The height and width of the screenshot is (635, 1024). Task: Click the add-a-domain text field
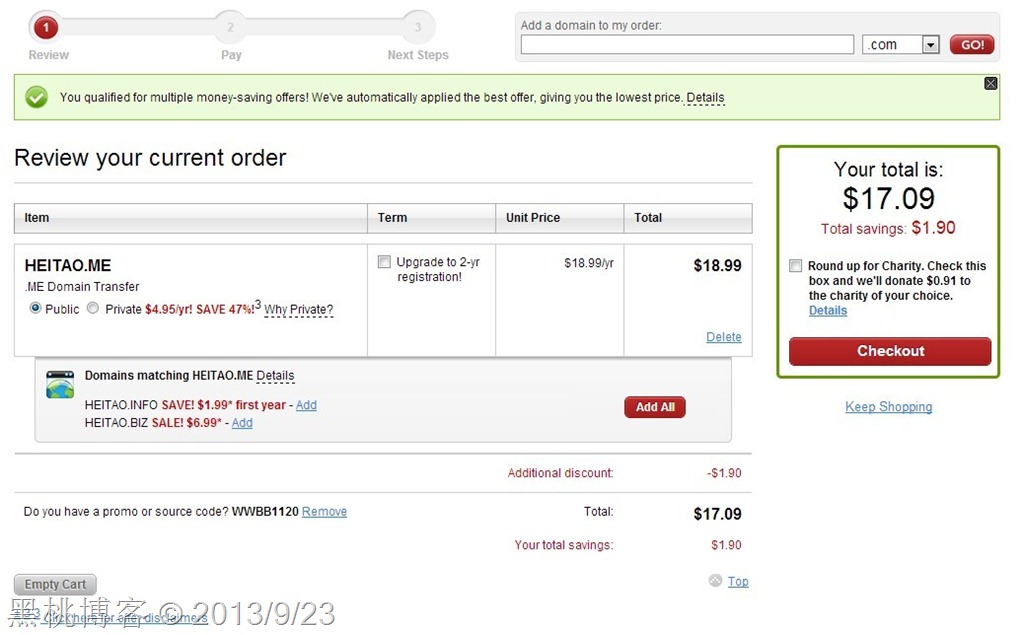point(687,45)
